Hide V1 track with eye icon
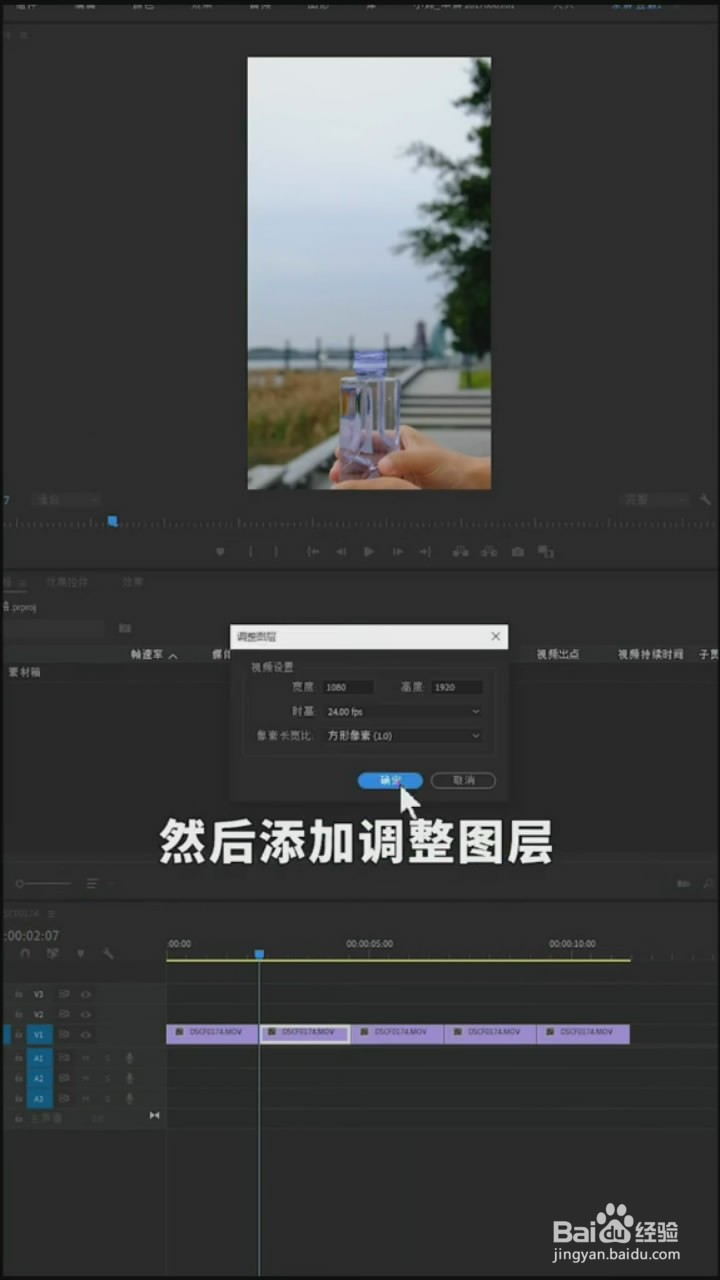The image size is (720, 1280). point(86,1034)
